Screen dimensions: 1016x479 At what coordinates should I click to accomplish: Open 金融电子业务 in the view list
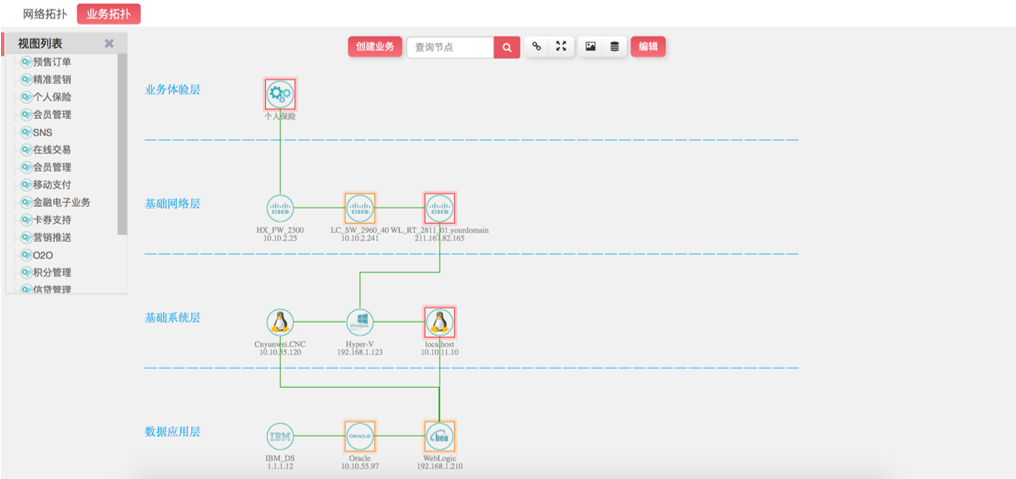tap(61, 202)
